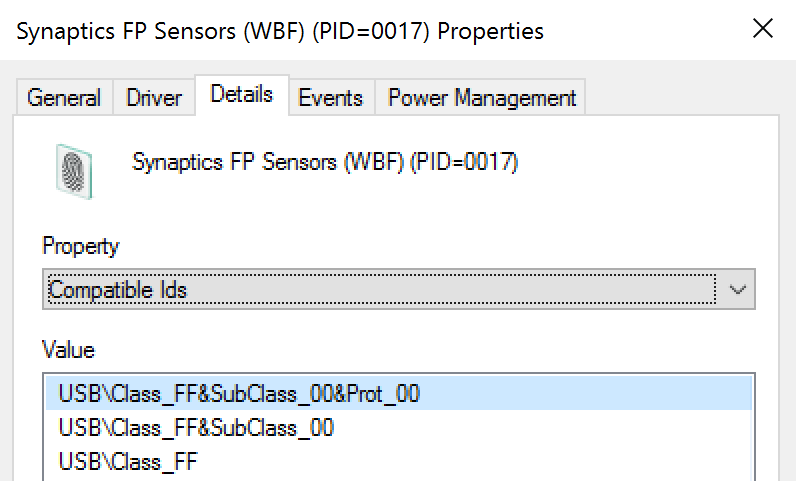Image resolution: width=796 pixels, height=481 pixels.
Task: Click the fingerprint sensor device icon
Action: (x=74, y=170)
